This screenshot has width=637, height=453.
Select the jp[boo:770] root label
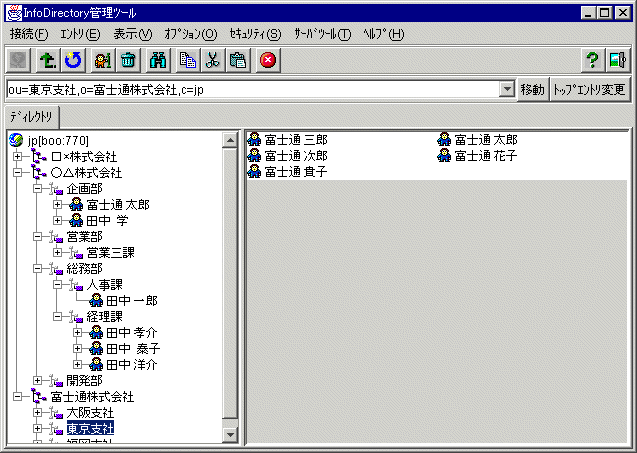point(58,141)
